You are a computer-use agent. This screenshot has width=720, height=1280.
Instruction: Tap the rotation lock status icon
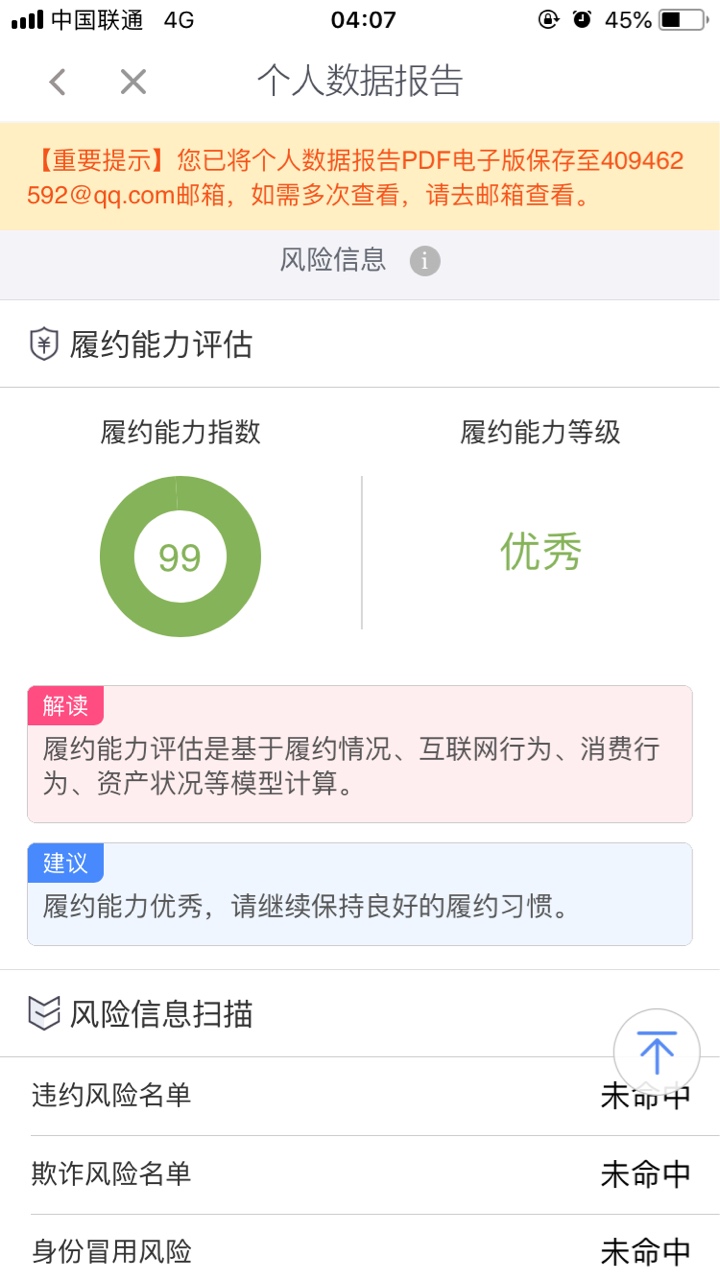(x=548, y=19)
